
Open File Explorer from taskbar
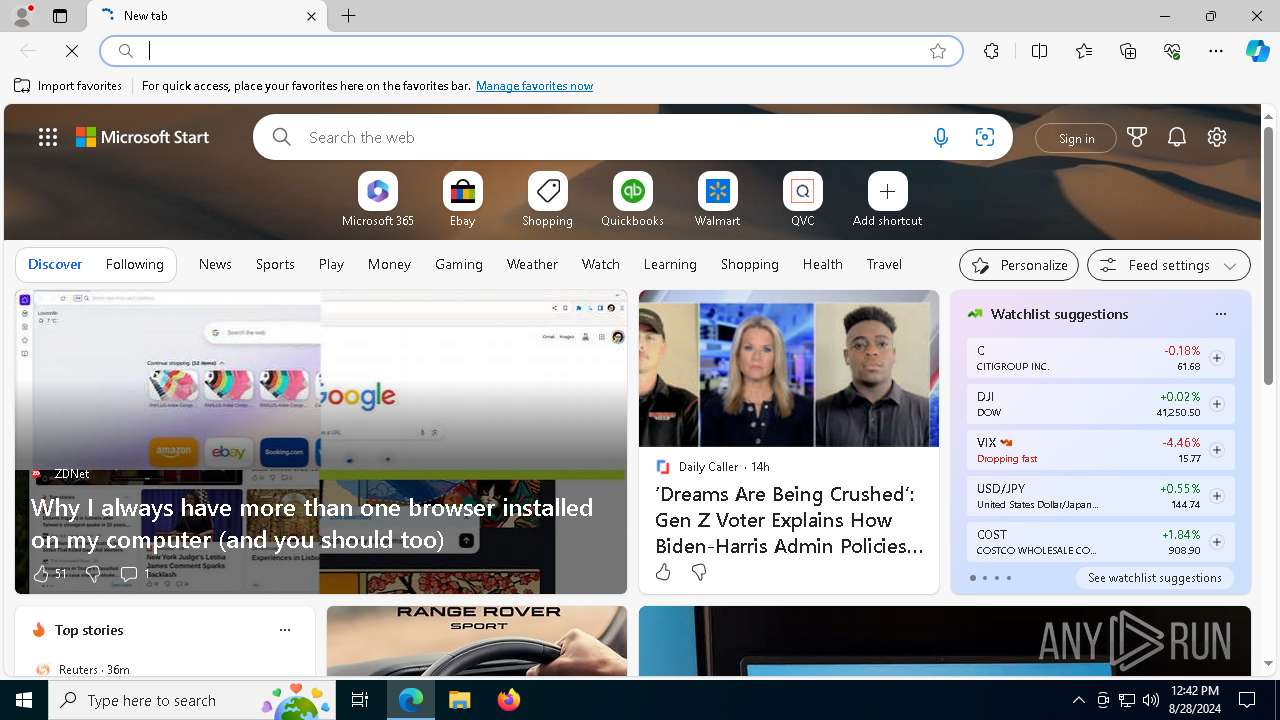[460, 700]
